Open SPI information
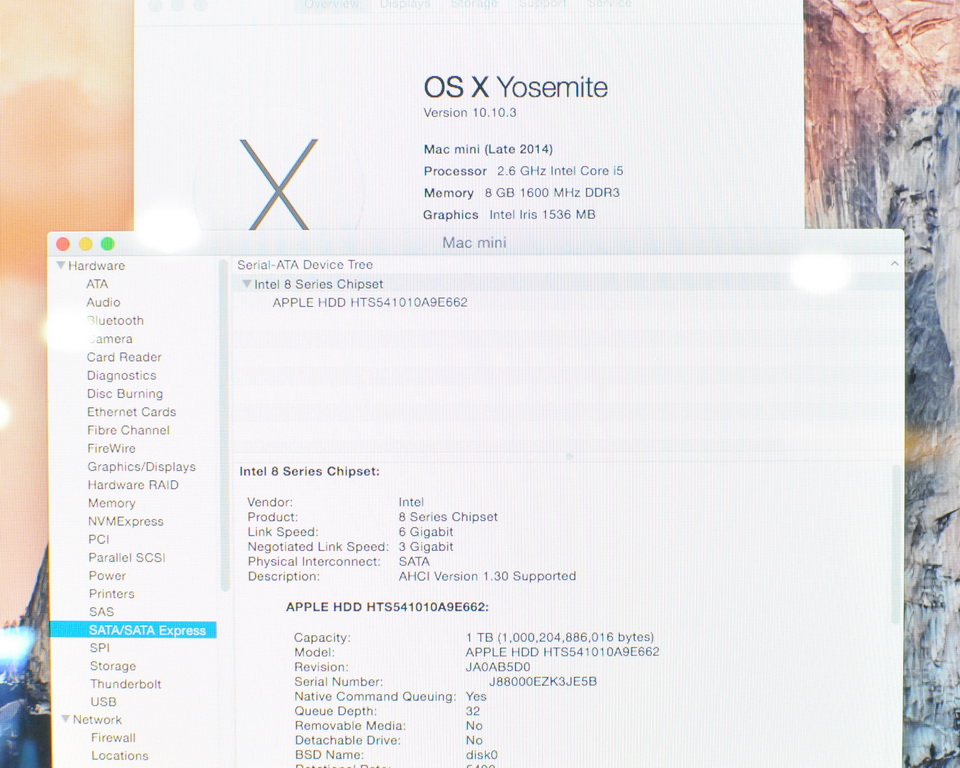The width and height of the screenshot is (960, 768). pyautogui.click(x=99, y=648)
